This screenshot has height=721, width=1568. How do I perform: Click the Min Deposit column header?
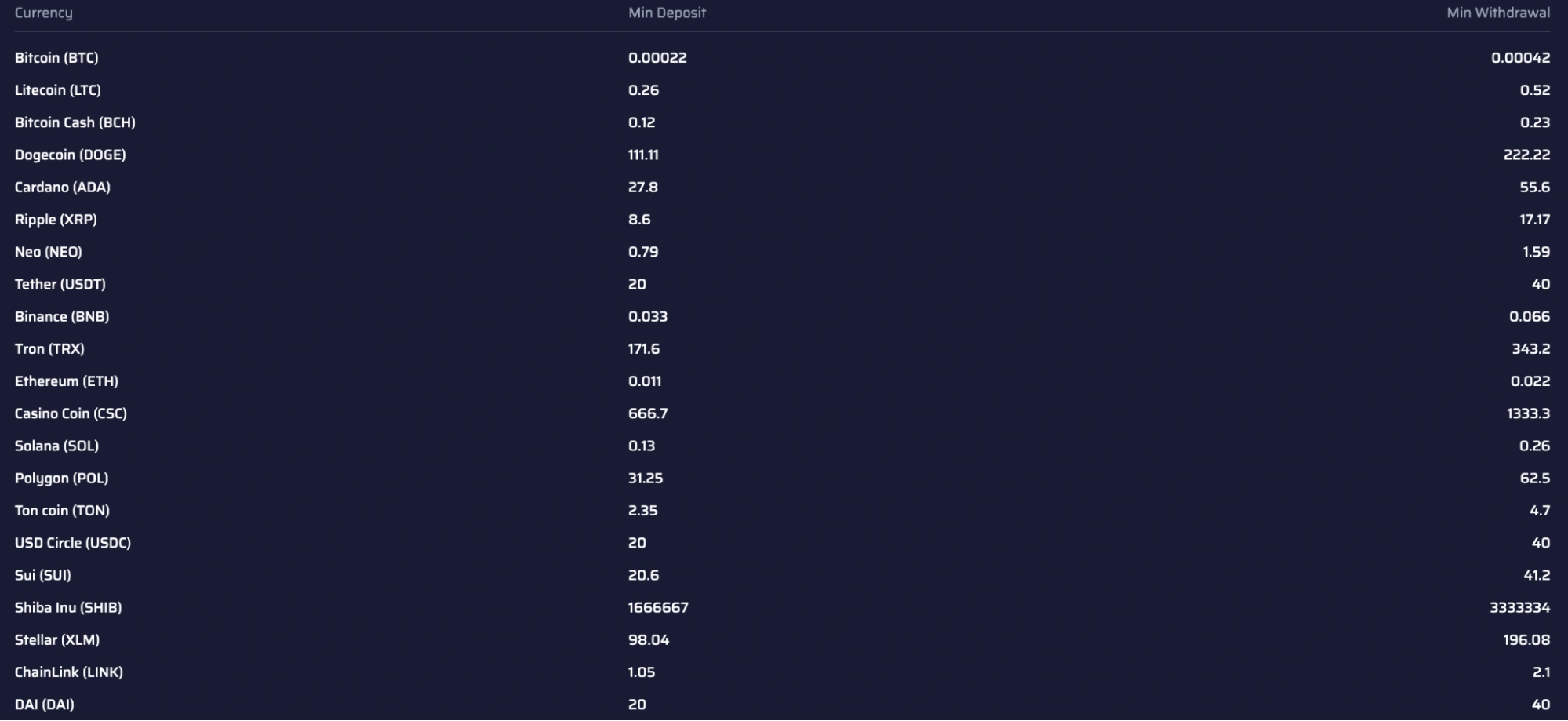[667, 13]
